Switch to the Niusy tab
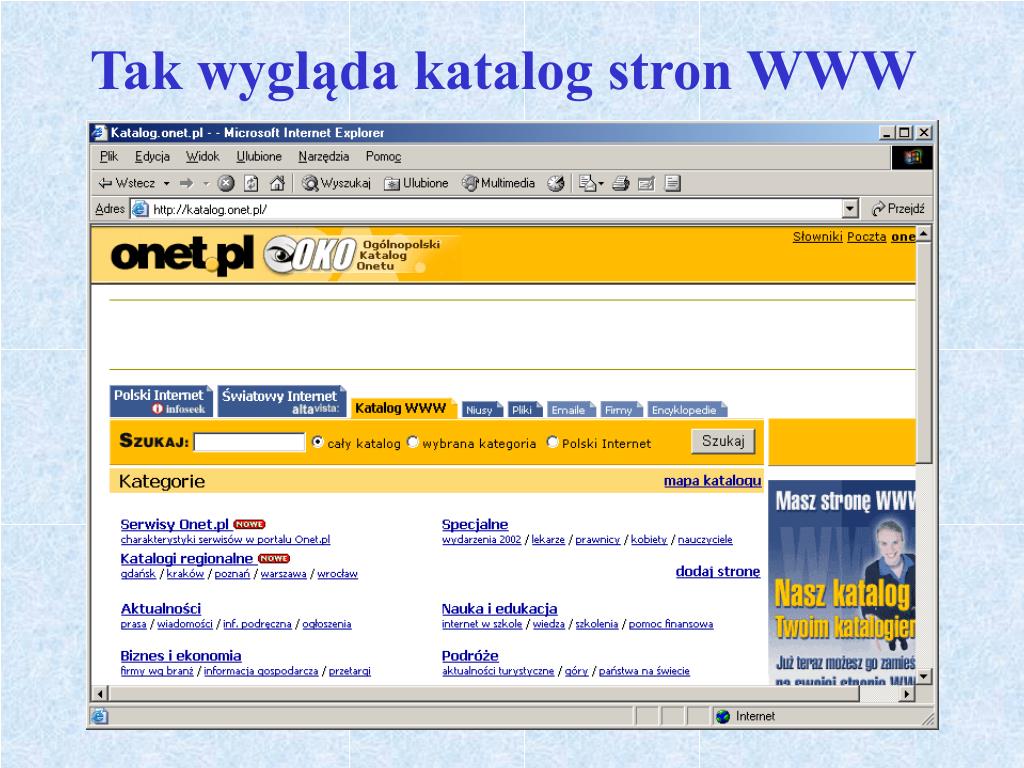Image resolution: width=1024 pixels, height=768 pixels. (481, 409)
